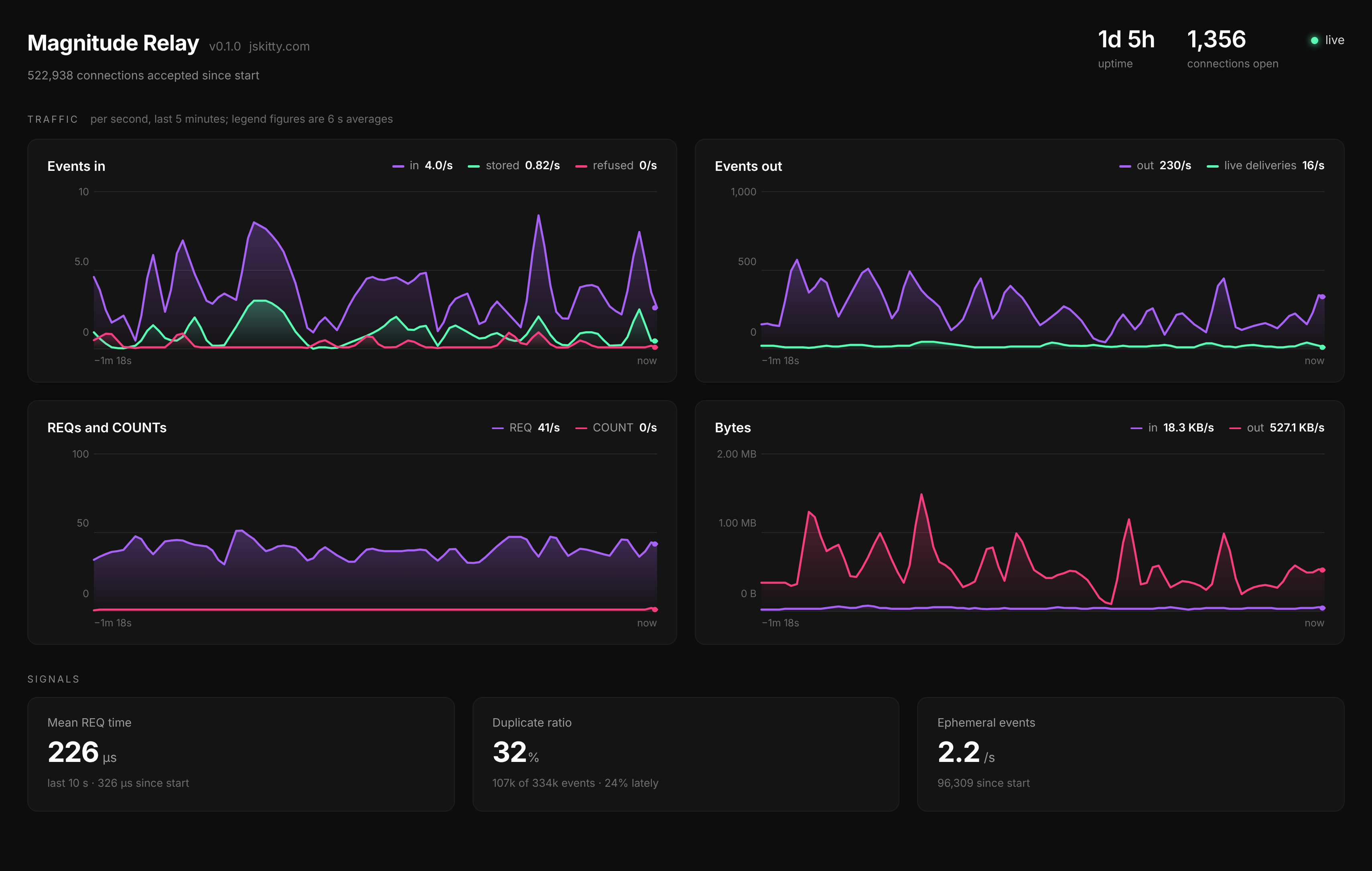Click the Duplicate ratio card label
The height and width of the screenshot is (871, 1372).
[x=532, y=722]
